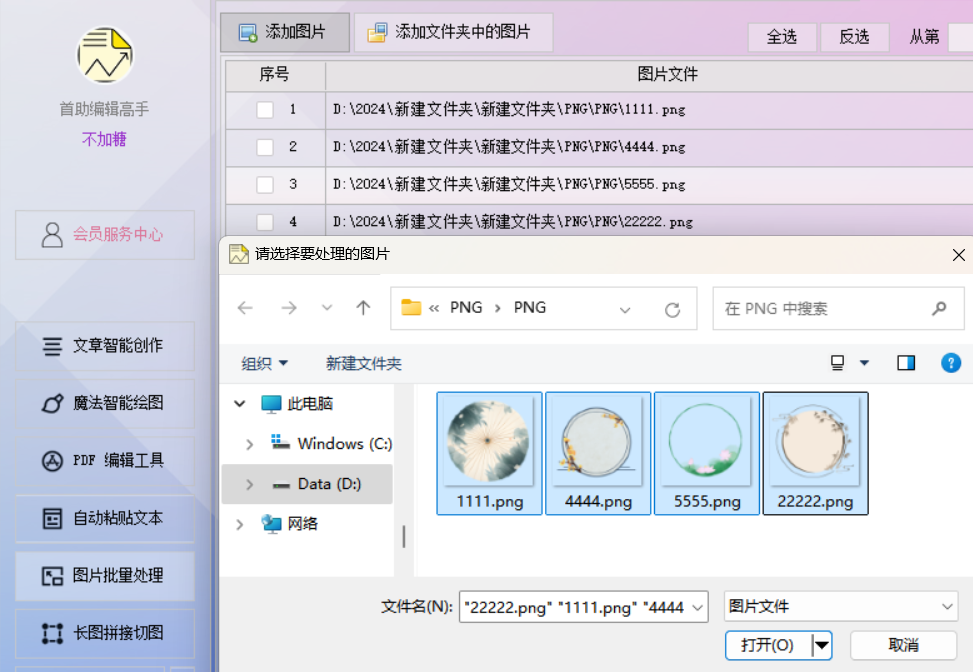The height and width of the screenshot is (672, 973).
Task: Open 自动粘贴文本 in sidebar
Action: point(105,518)
